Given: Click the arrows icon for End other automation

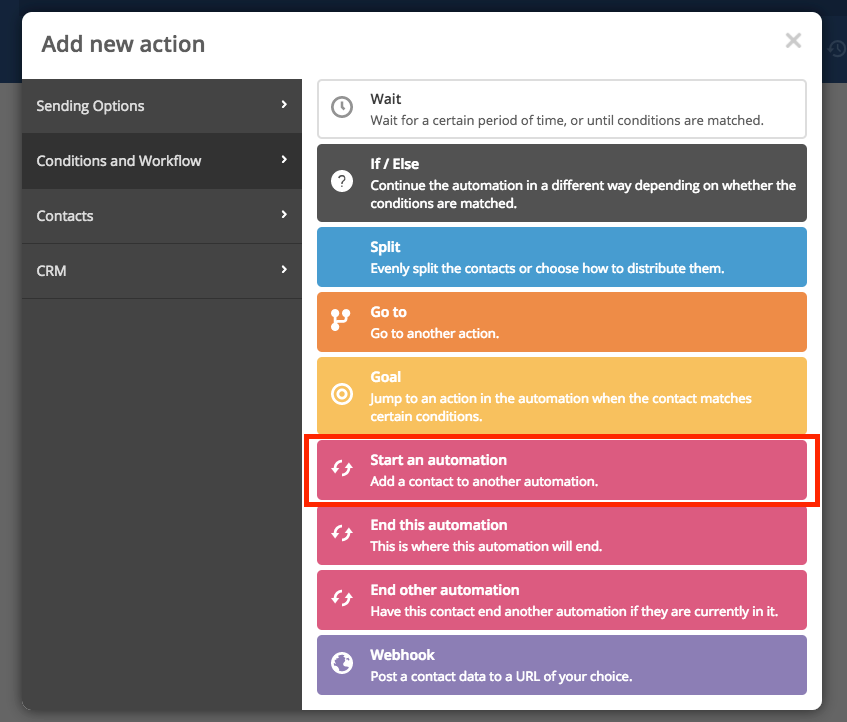Looking at the screenshot, I should pyautogui.click(x=342, y=599).
